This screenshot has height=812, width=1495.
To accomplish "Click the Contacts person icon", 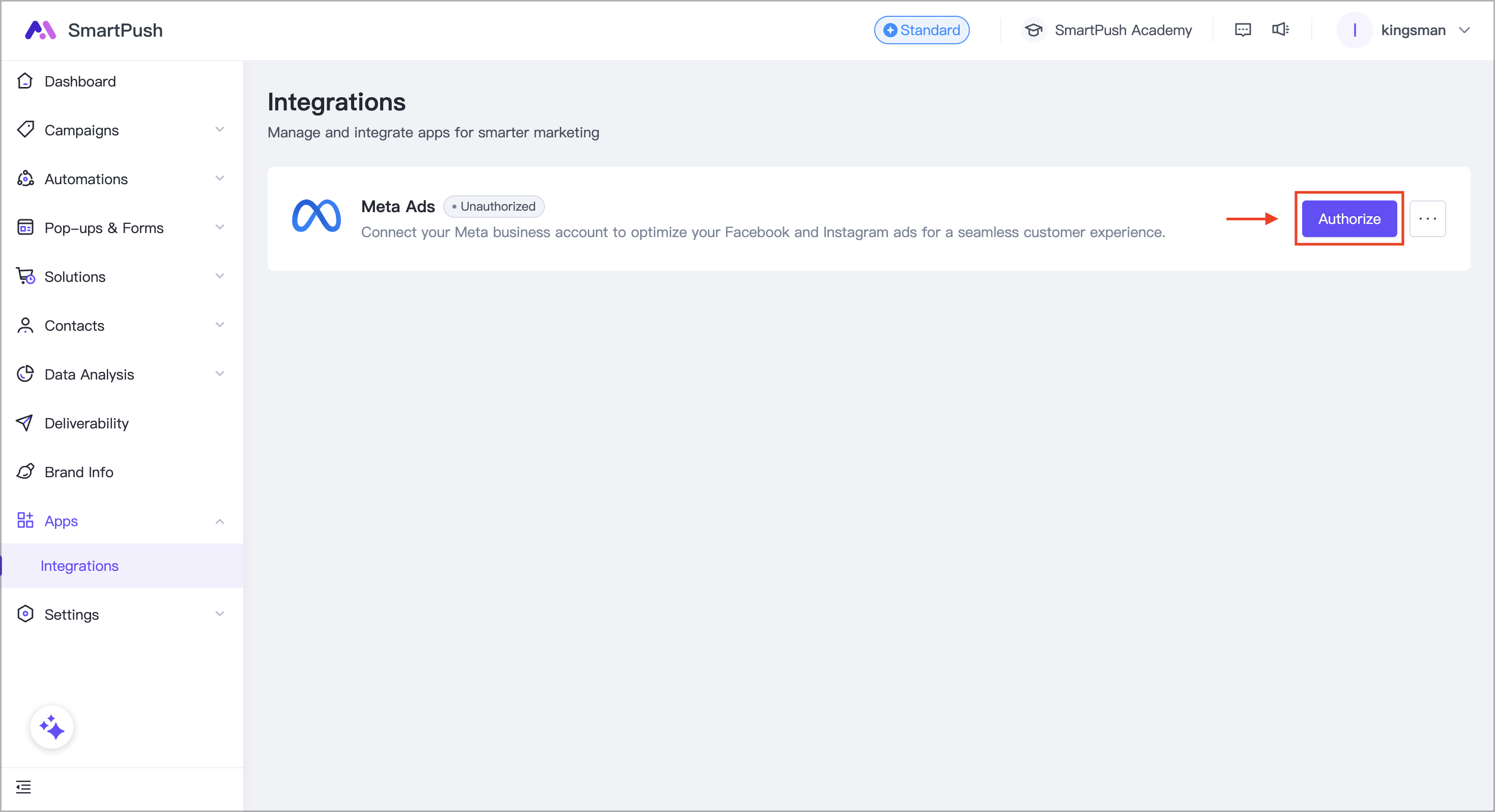I will tap(25, 325).
